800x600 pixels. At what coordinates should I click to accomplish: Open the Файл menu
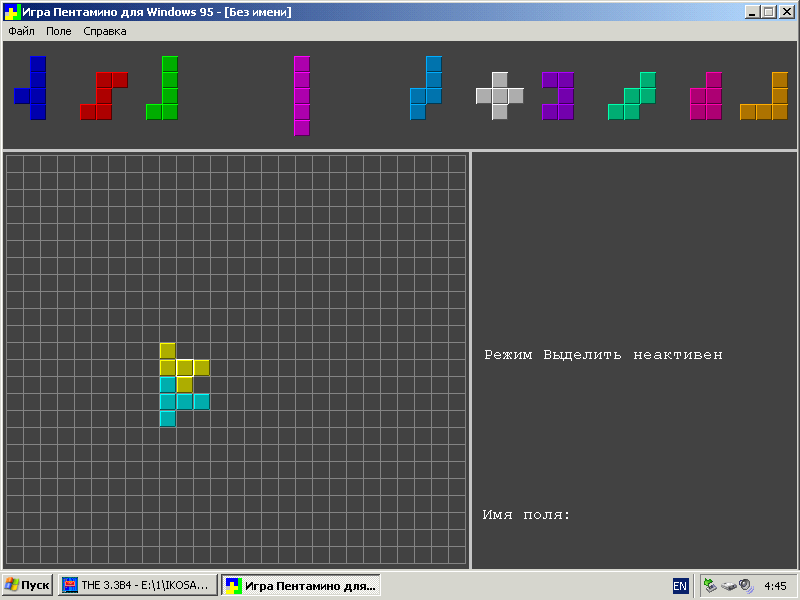21,31
